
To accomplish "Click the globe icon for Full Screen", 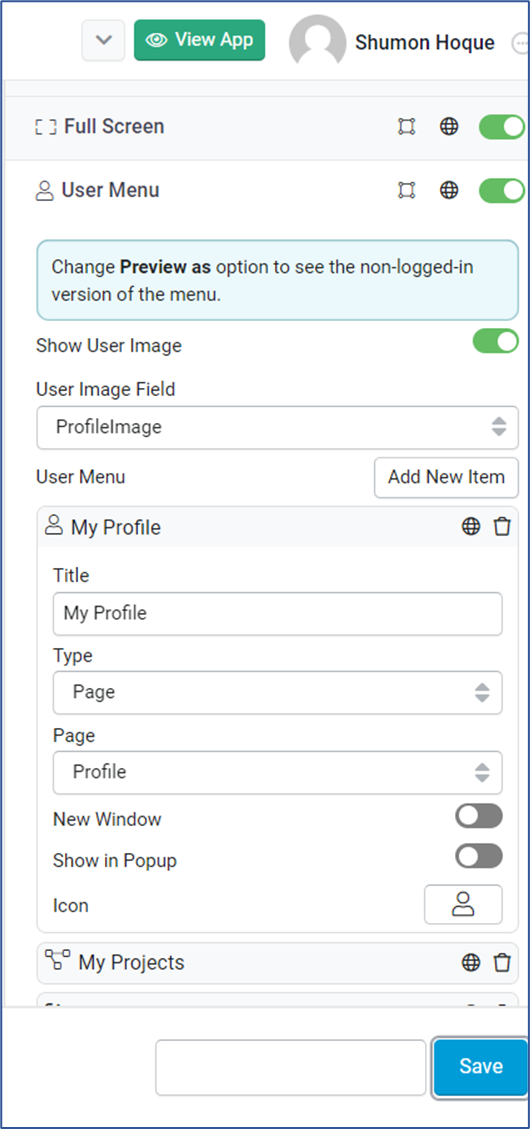I will [x=449, y=127].
